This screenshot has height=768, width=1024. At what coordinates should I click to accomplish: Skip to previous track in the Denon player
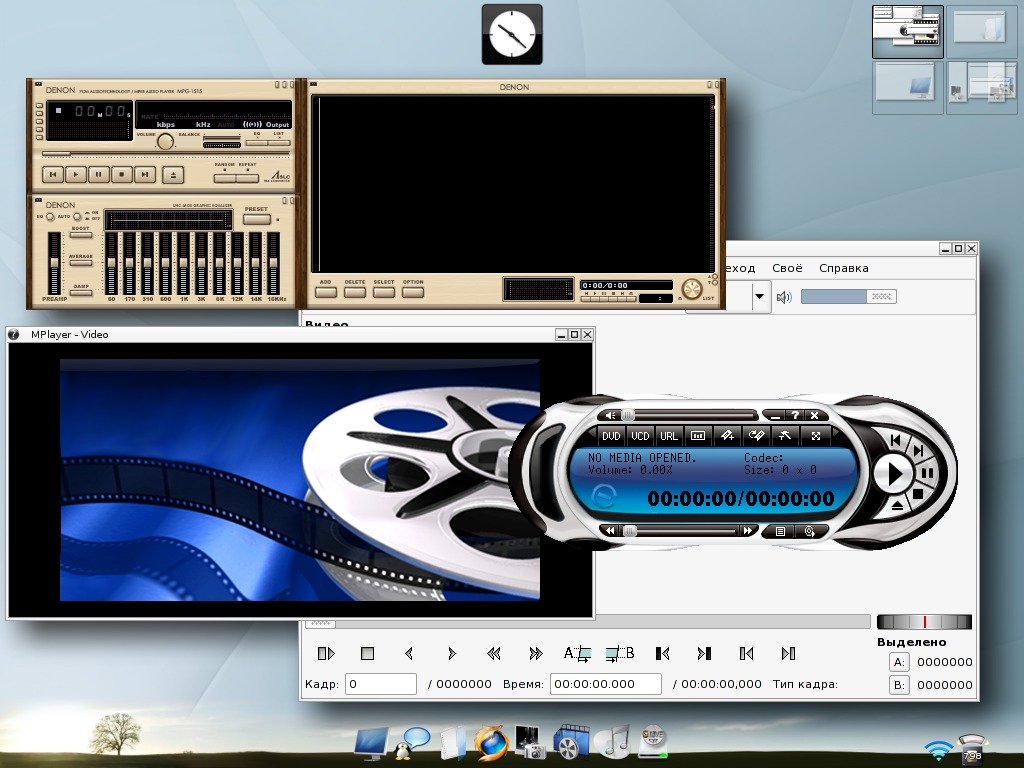pyautogui.click(x=52, y=174)
